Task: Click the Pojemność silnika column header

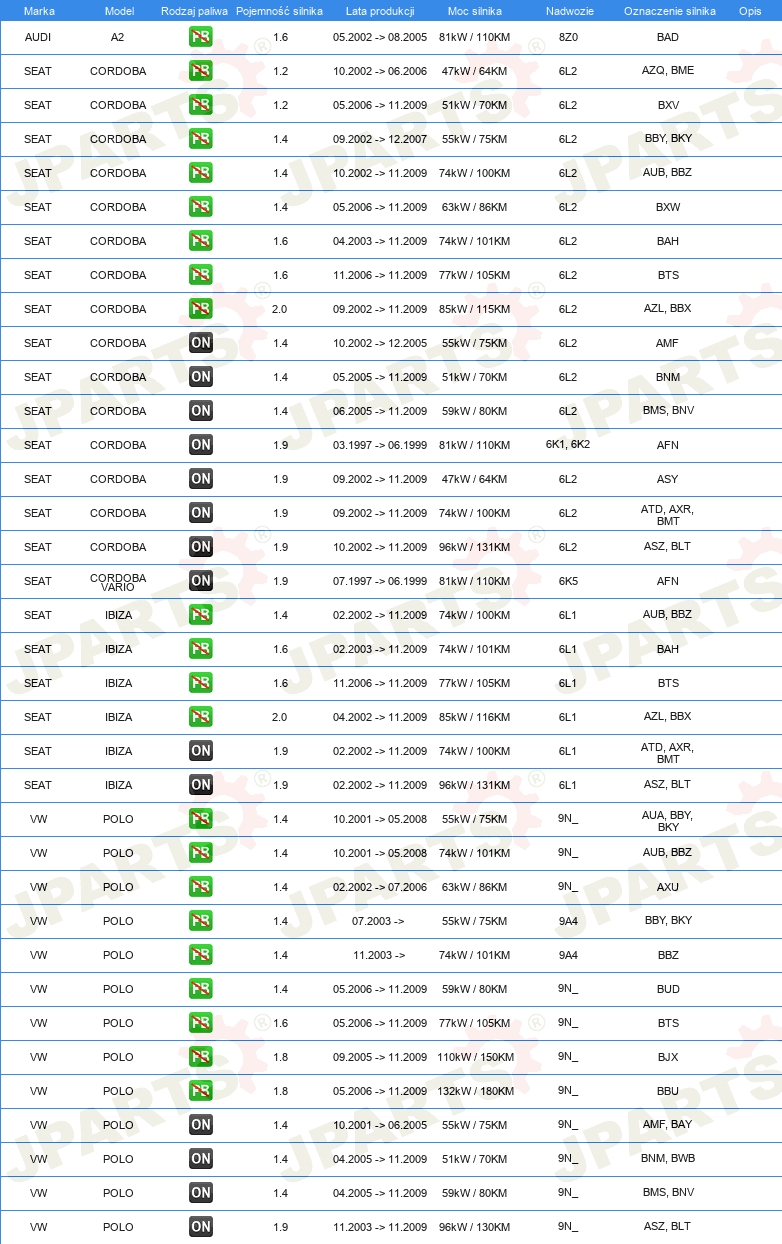Action: point(279,11)
